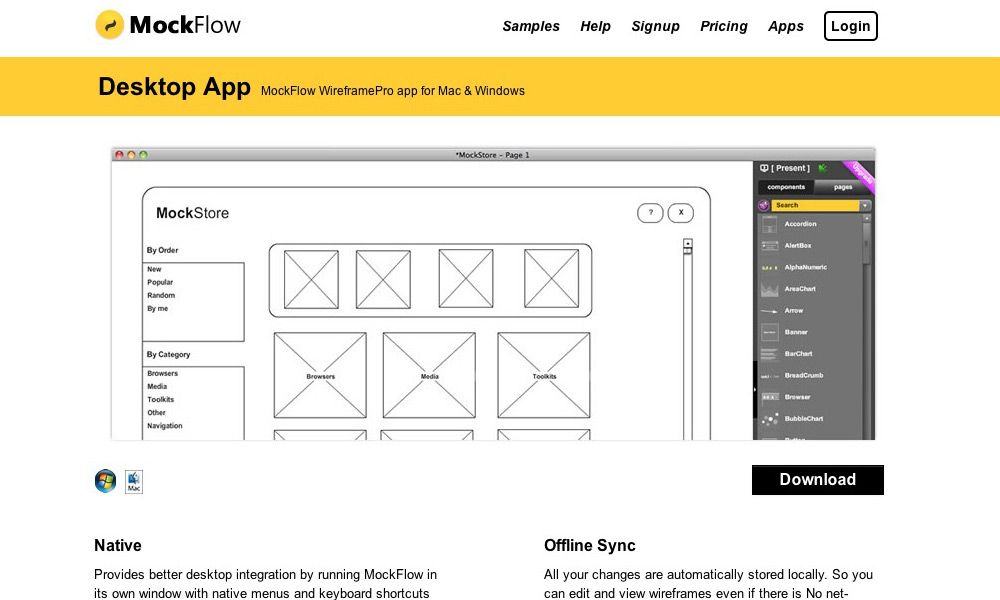Screen dimensions: 1000x600
Task: Select 'Browsers' in By Category list
Action: coord(163,374)
